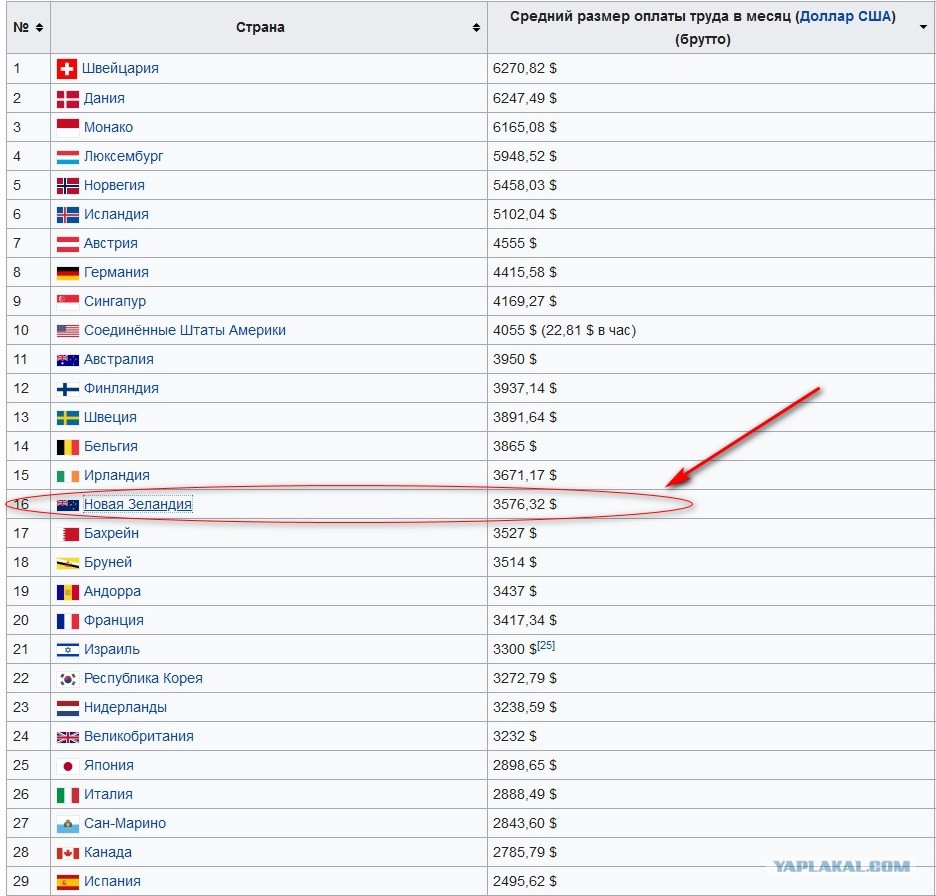
Task: Open the Великобритания country link
Action: click(138, 736)
